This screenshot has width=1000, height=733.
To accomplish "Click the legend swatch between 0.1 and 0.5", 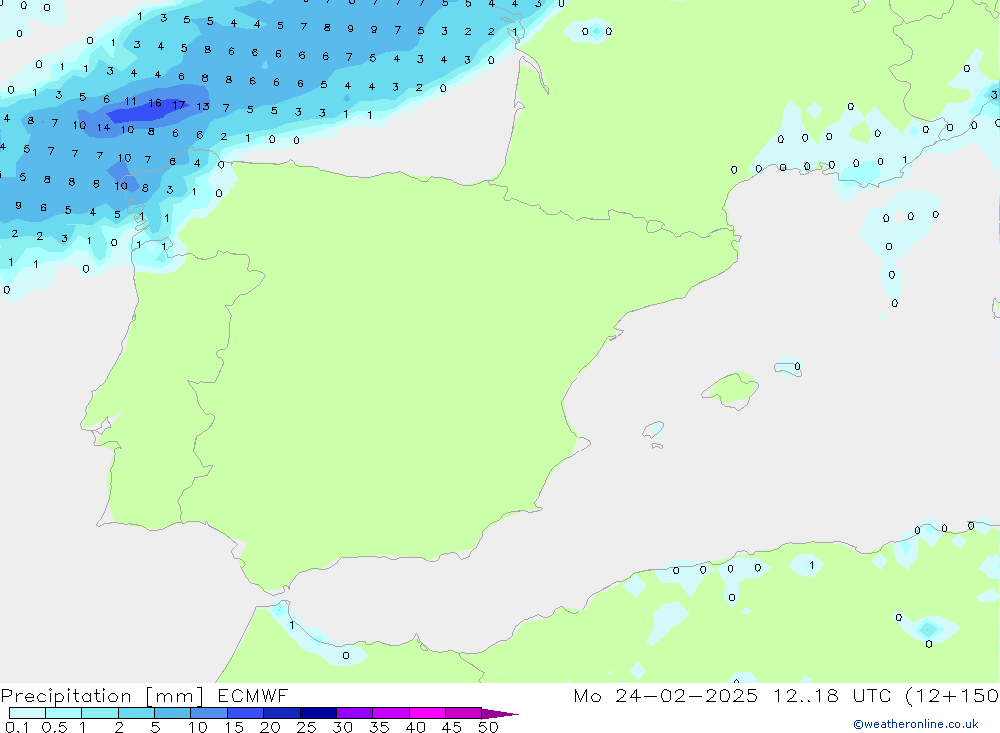I will coord(27,713).
